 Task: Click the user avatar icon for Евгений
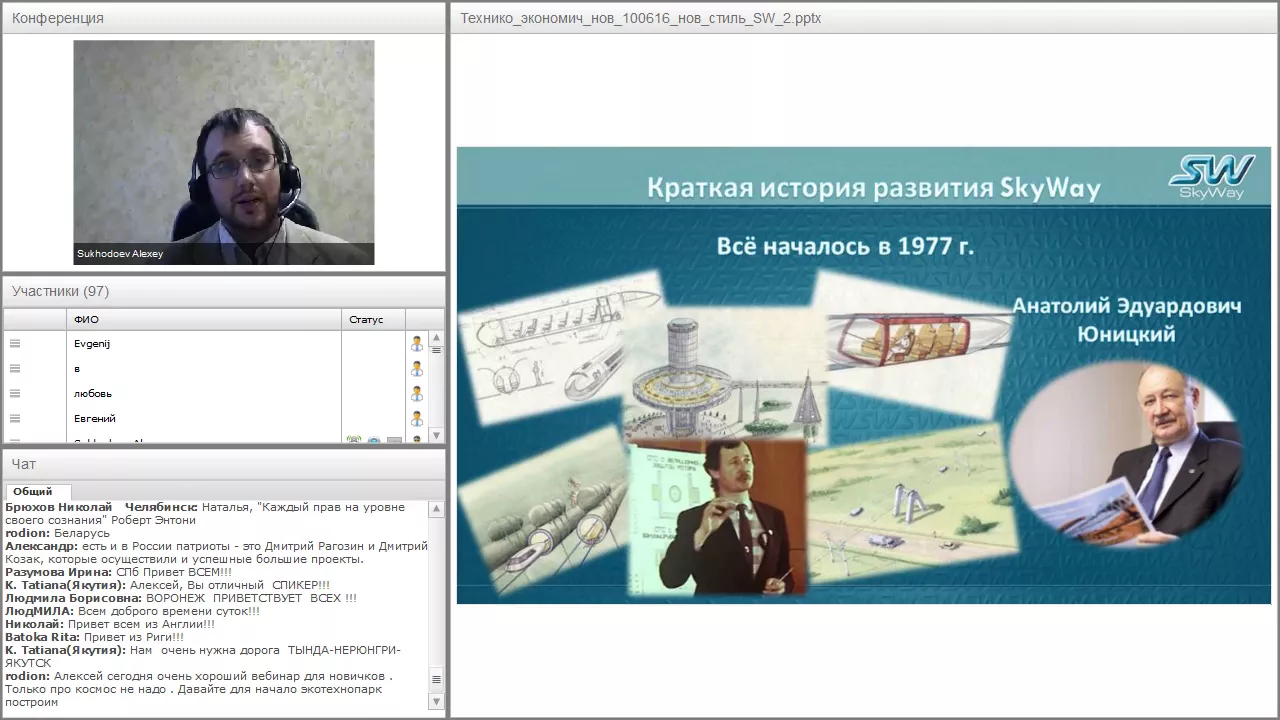tap(417, 418)
